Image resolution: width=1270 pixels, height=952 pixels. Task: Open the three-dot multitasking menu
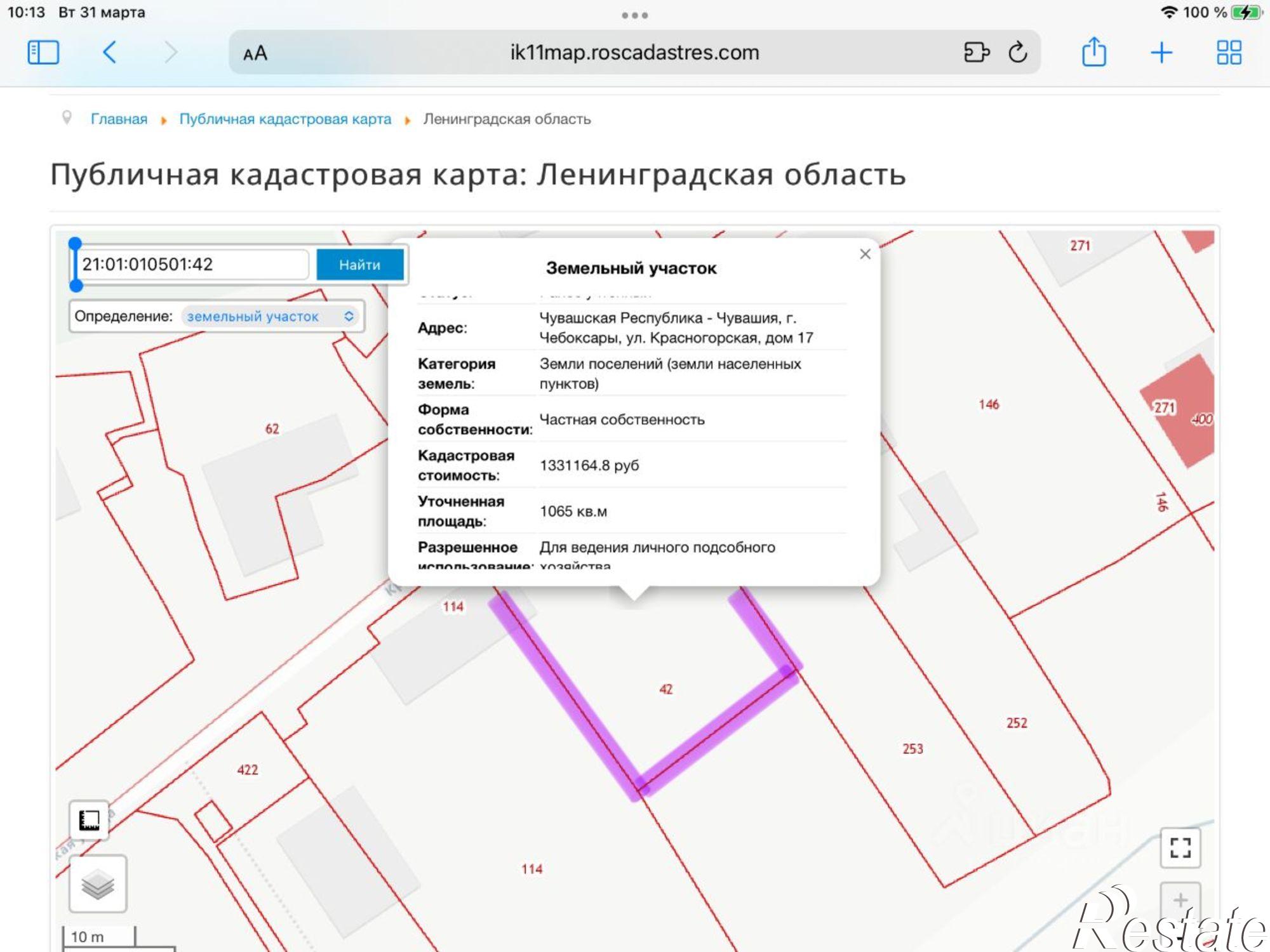[x=635, y=15]
